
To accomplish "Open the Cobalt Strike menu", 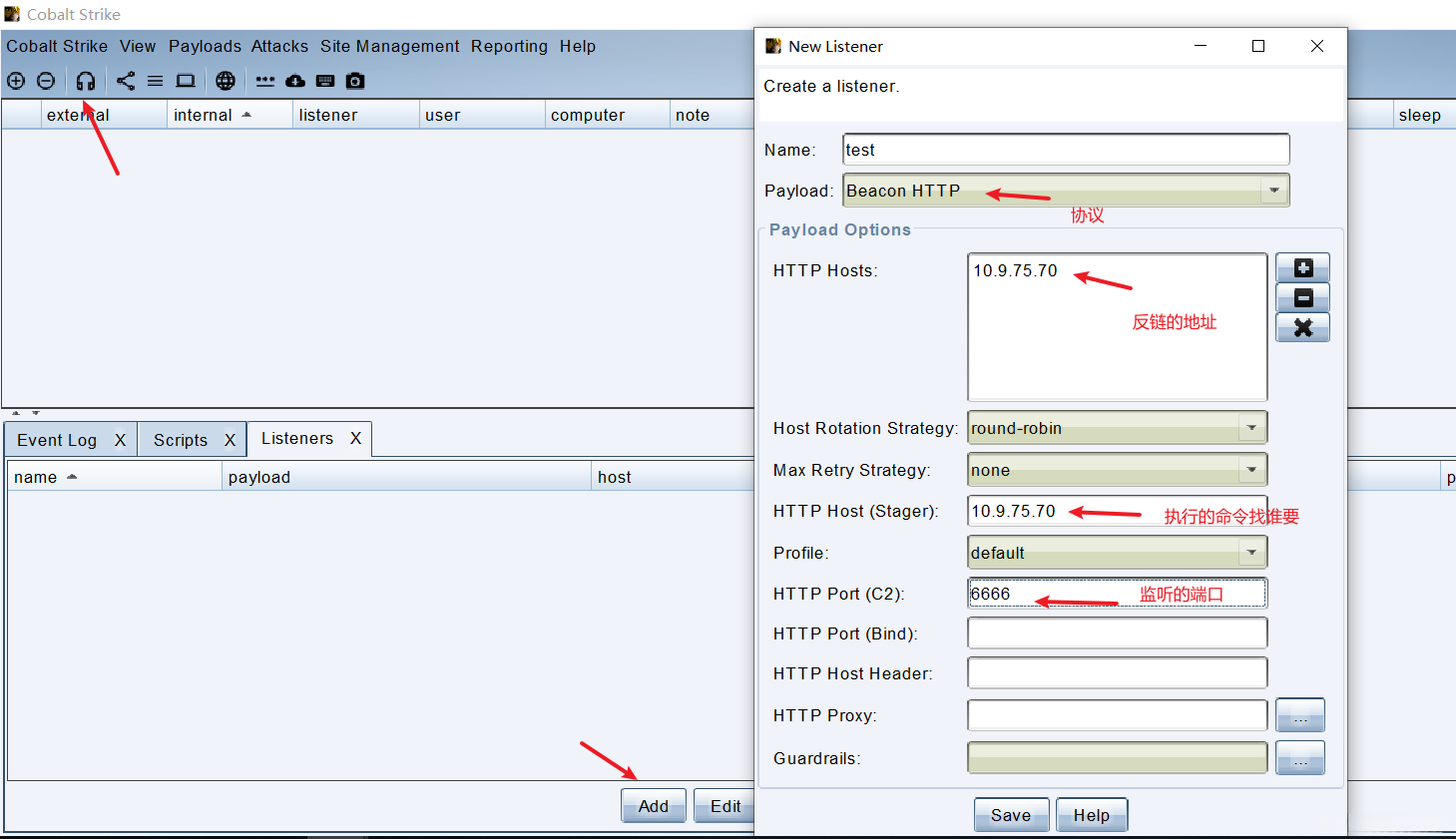I will click(57, 46).
